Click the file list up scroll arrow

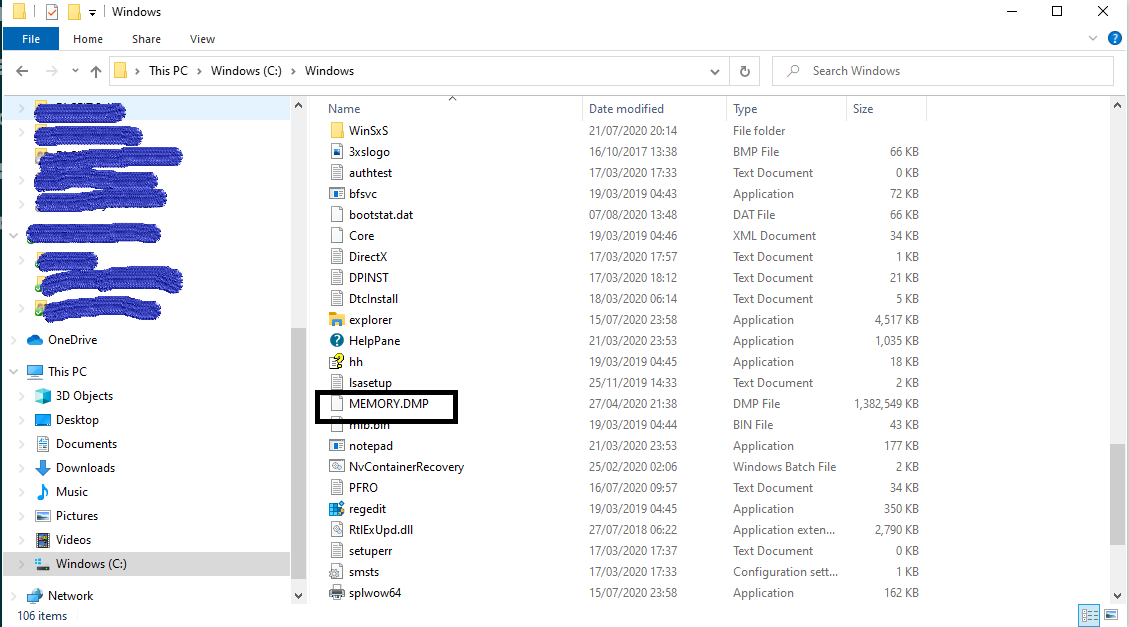click(1117, 105)
